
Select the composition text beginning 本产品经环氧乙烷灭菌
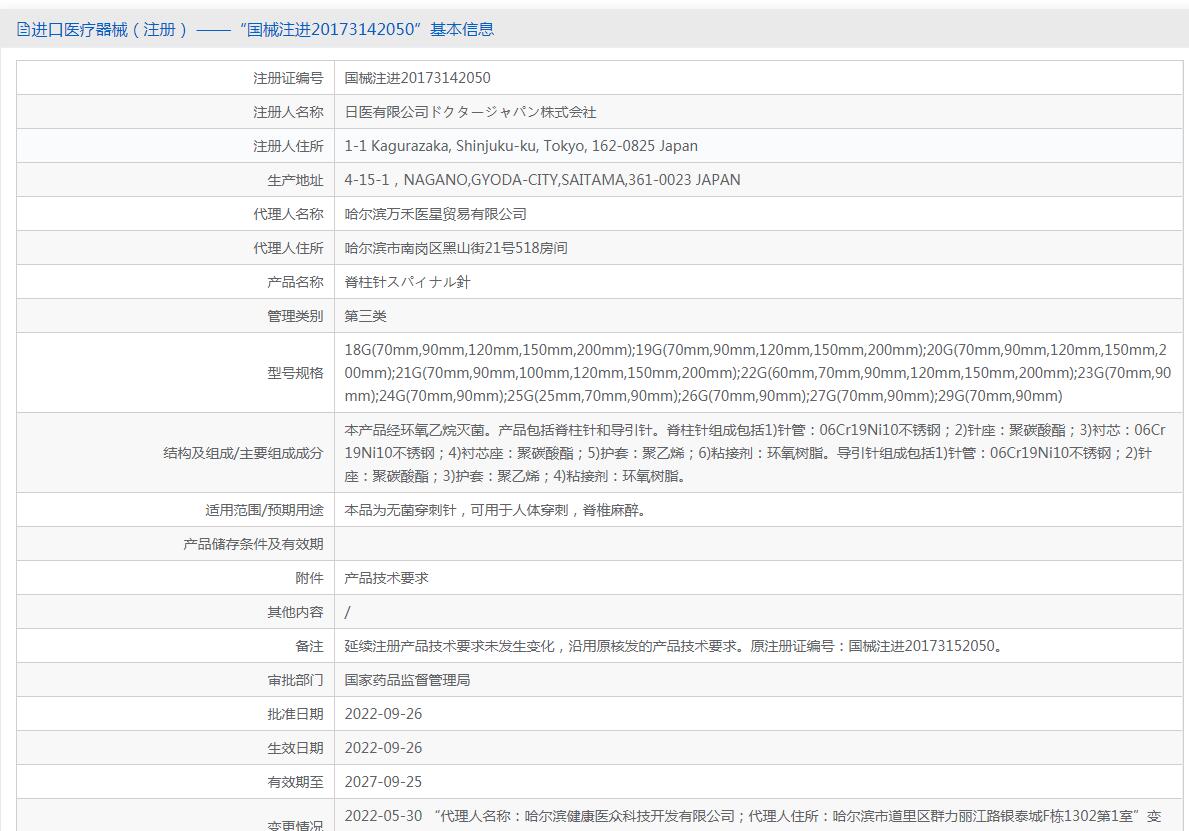[755, 453]
